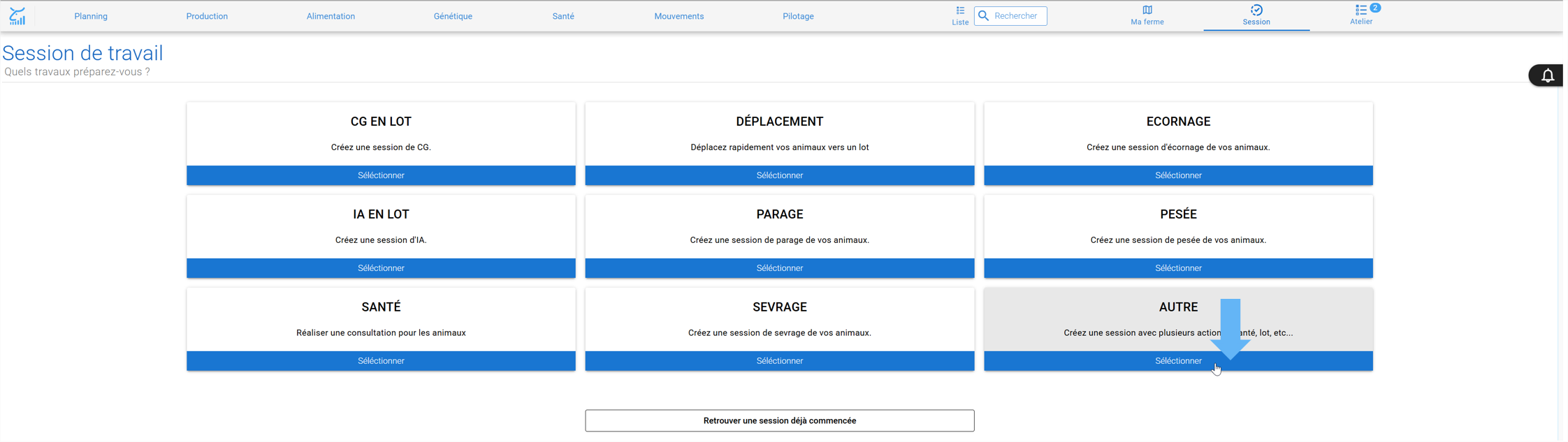
Task: Open the Mouvements menu
Action: coord(679,16)
